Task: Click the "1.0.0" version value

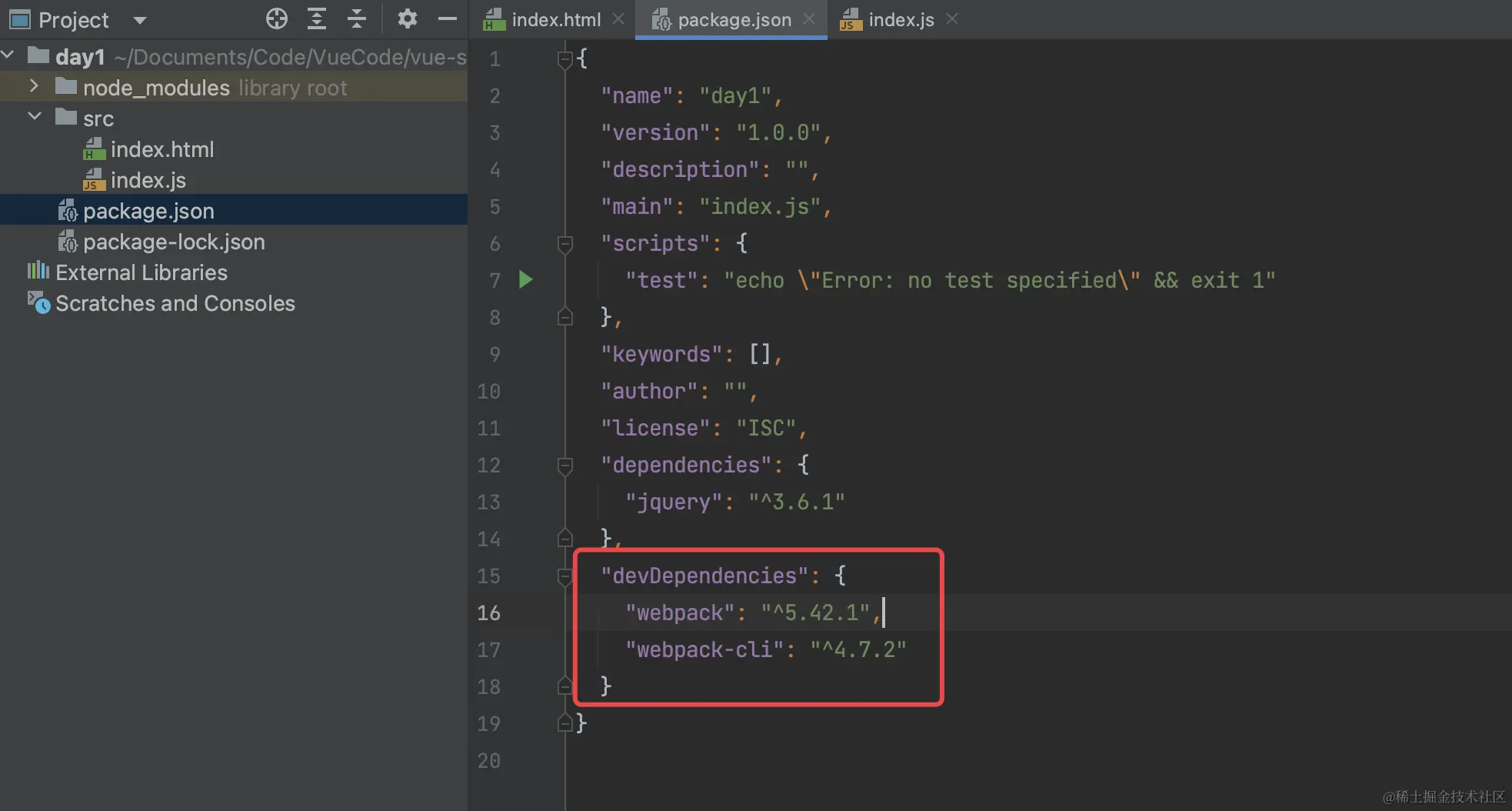Action: [x=778, y=132]
